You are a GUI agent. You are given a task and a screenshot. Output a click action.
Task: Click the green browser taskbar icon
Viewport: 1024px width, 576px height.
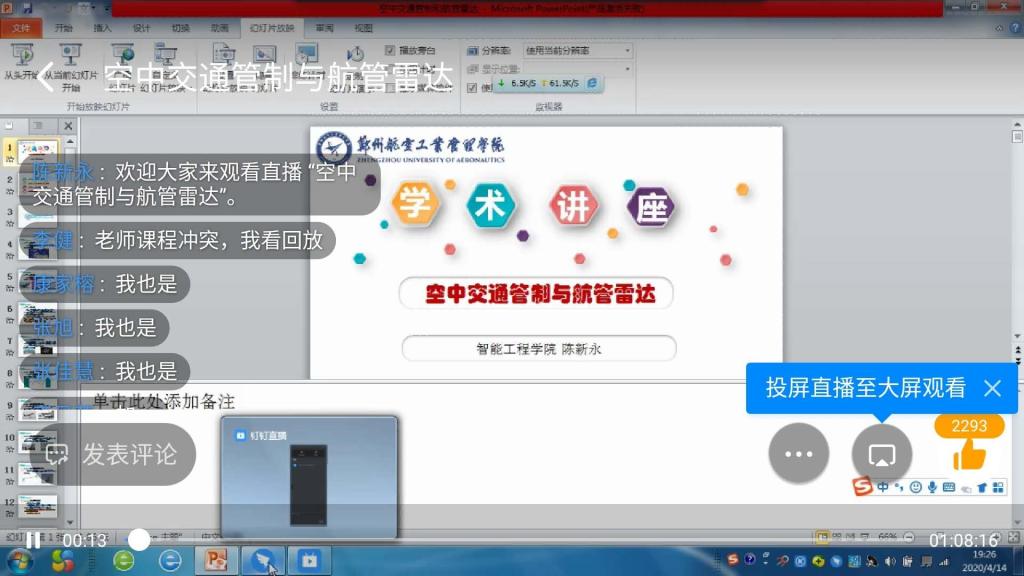click(x=123, y=560)
